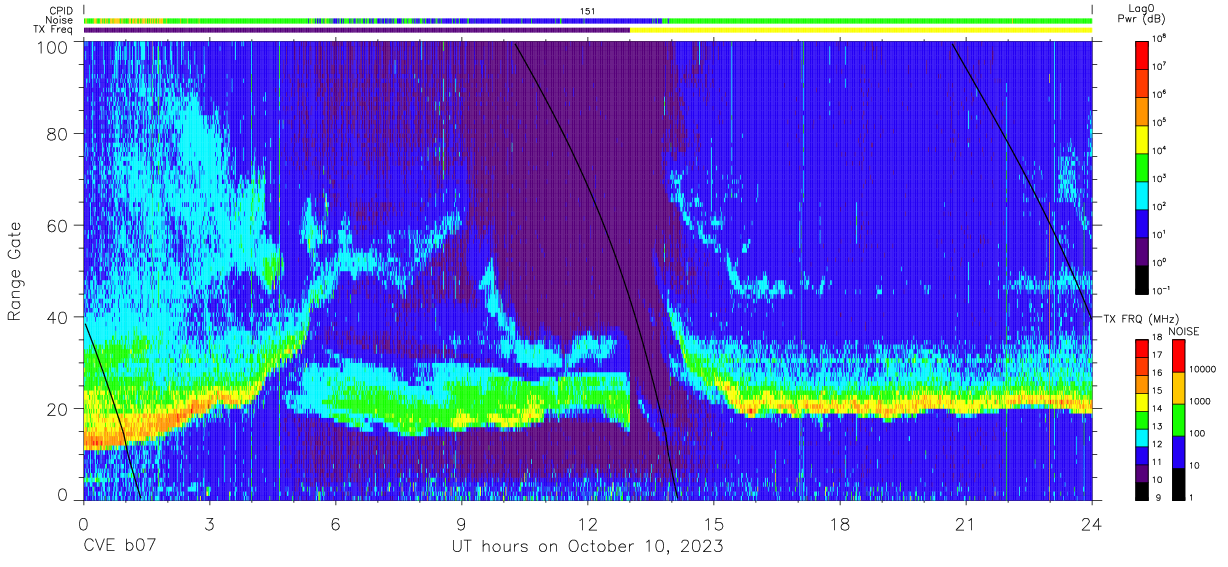Click the cyan 12 MHz segment of TX FRQ colorbar
This screenshot has height=567, width=1228.
(1142, 438)
